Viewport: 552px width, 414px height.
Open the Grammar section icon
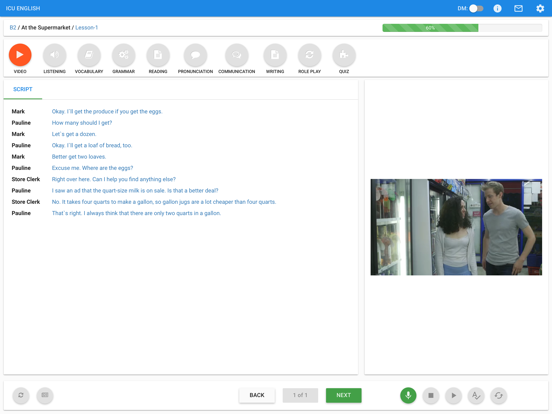124,55
